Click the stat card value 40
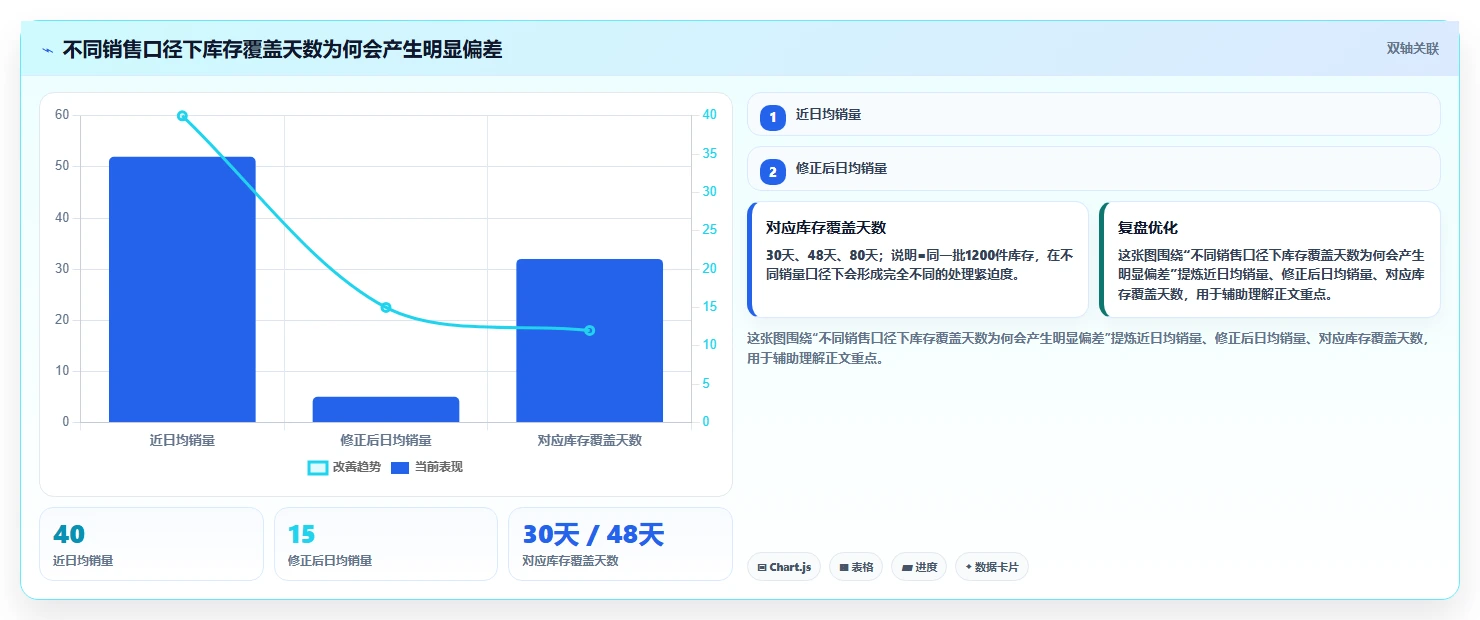Screen dimensions: 1480x620 [69, 535]
